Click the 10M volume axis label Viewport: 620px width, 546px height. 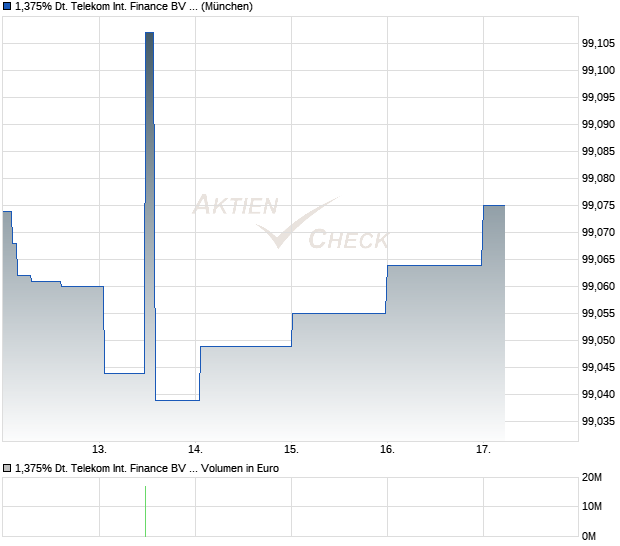coord(592,506)
